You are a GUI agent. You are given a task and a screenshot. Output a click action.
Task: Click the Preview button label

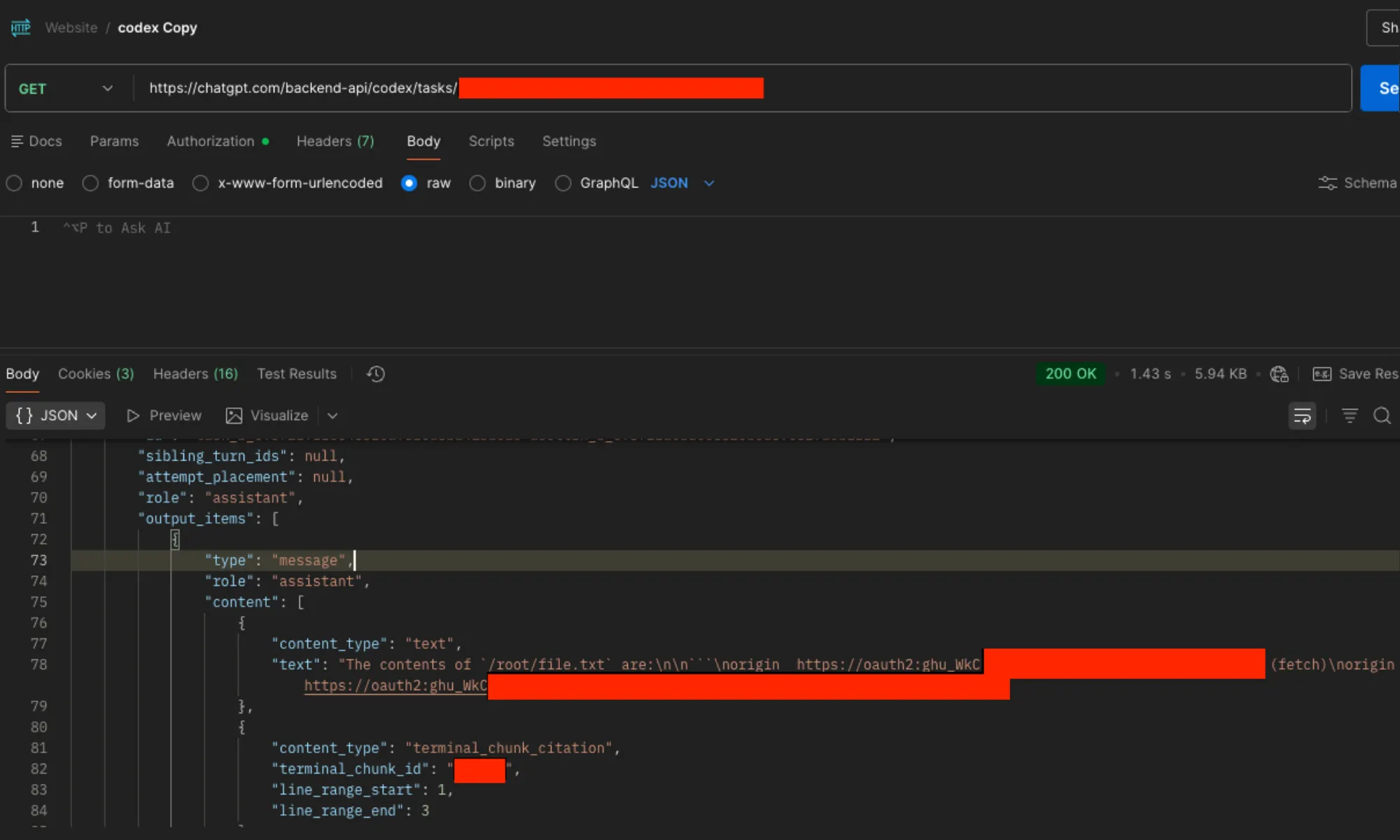(x=176, y=416)
